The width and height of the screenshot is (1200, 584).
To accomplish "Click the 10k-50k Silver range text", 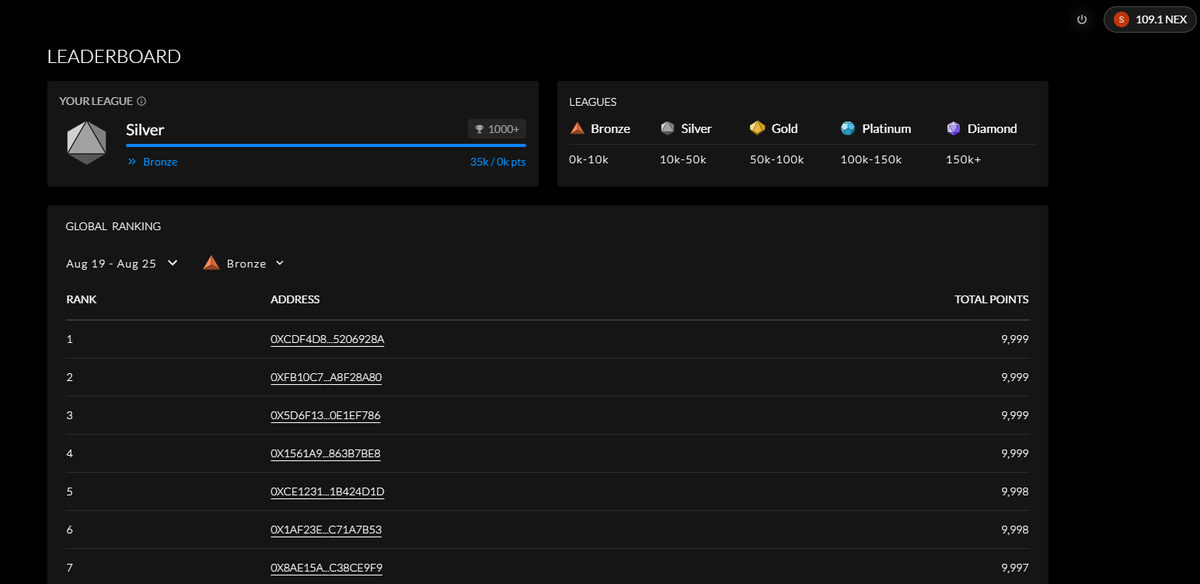I will (684, 159).
